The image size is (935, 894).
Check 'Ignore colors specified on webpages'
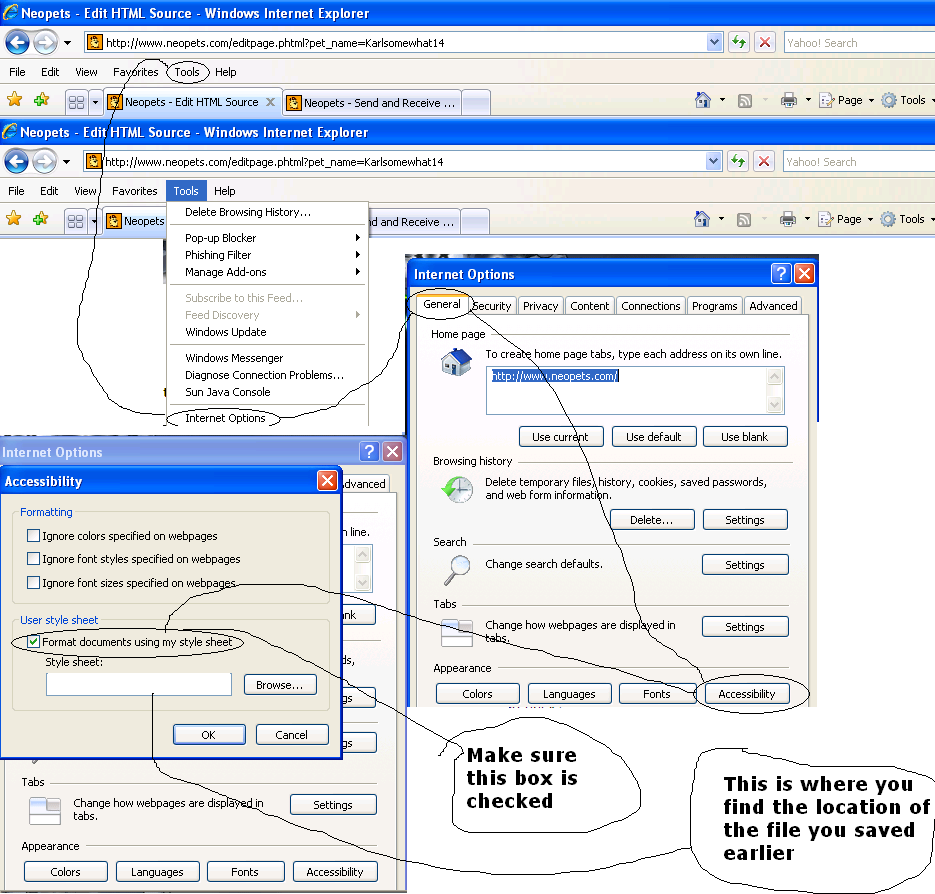[x=33, y=536]
